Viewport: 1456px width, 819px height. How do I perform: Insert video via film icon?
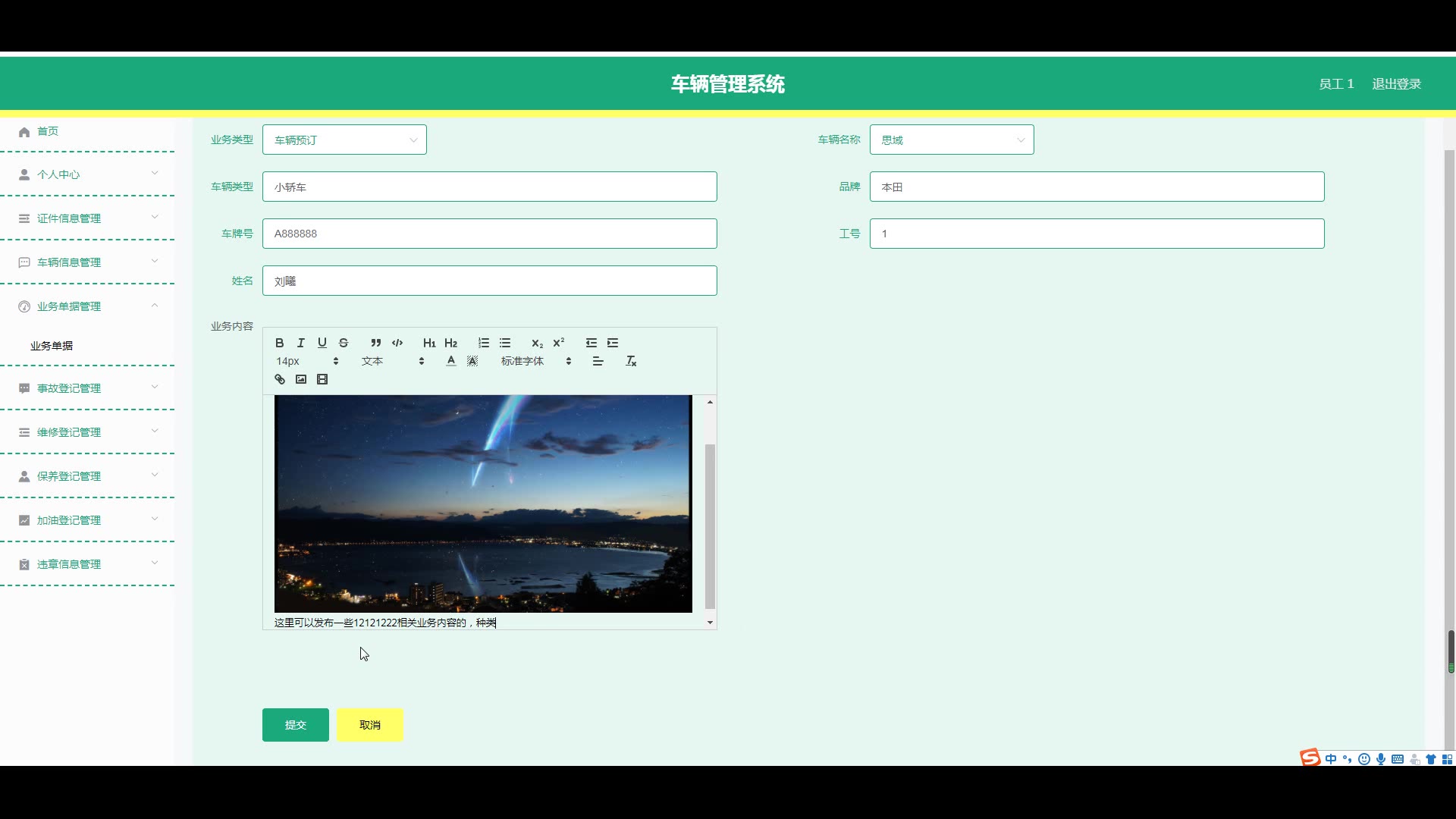click(322, 379)
